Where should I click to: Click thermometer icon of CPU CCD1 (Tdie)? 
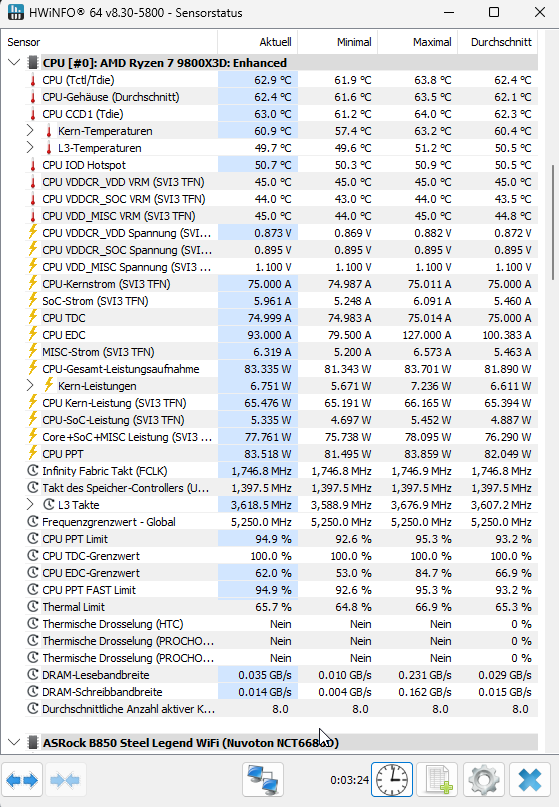pyautogui.click(x=33, y=114)
